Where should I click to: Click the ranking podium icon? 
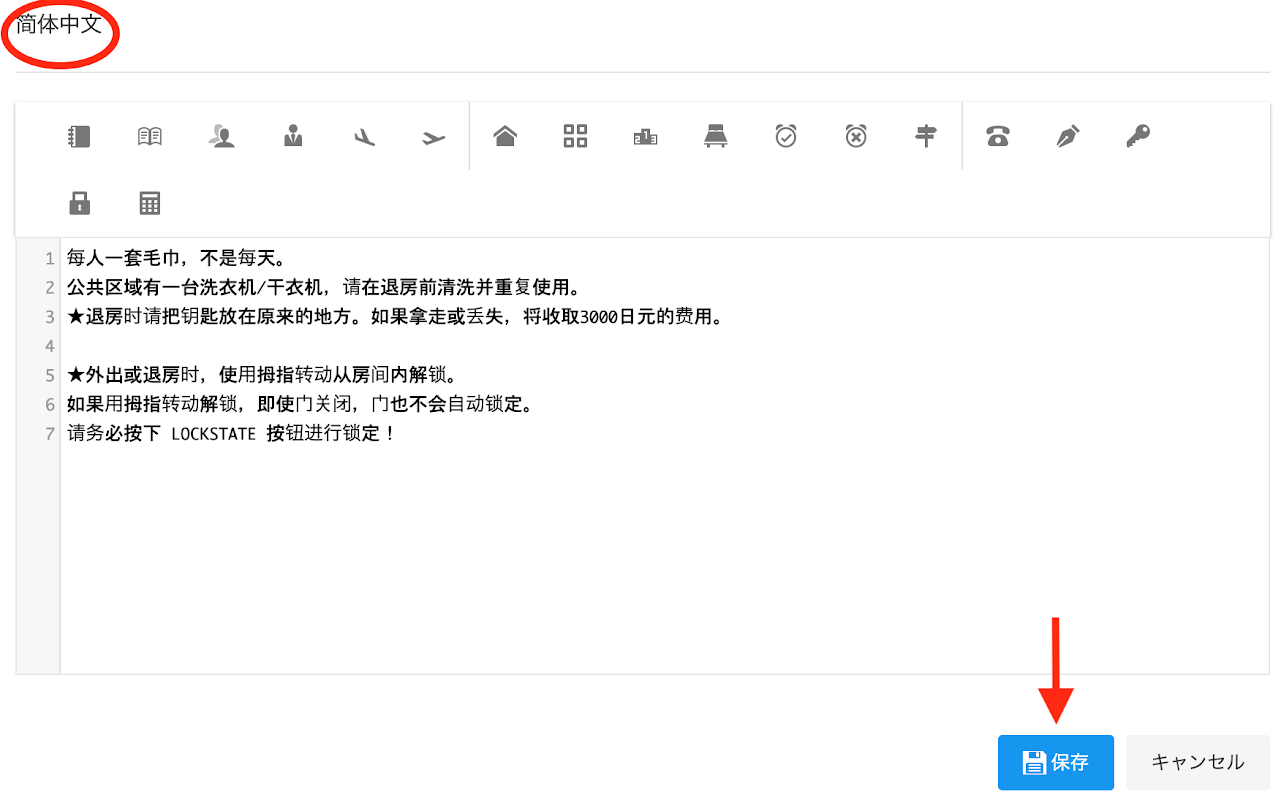[x=645, y=136]
